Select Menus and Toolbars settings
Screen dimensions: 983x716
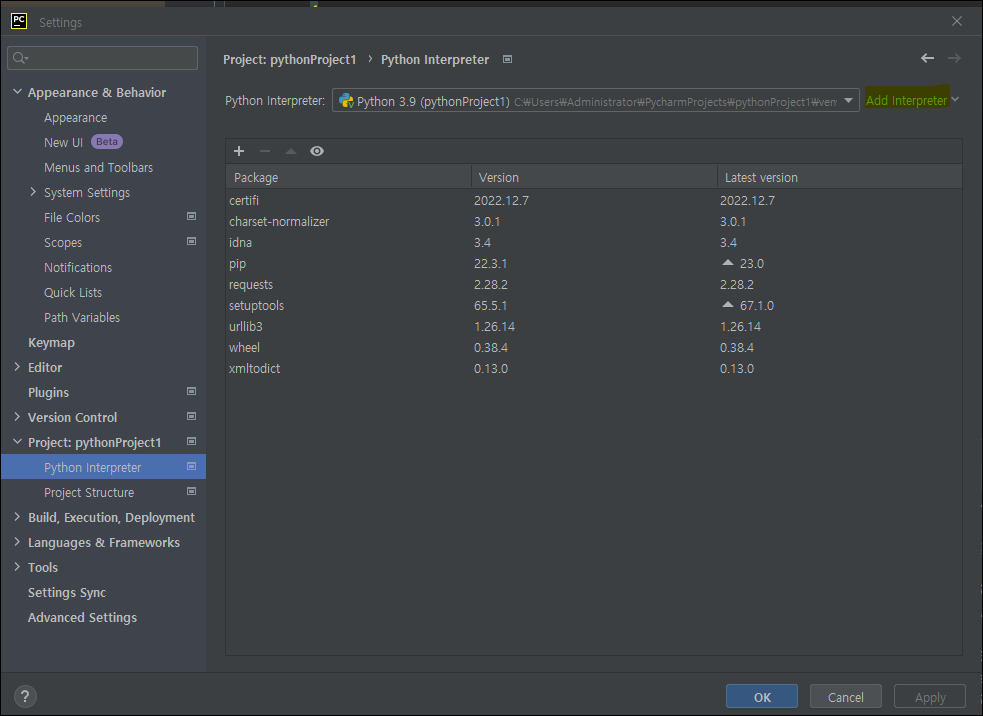[98, 167]
